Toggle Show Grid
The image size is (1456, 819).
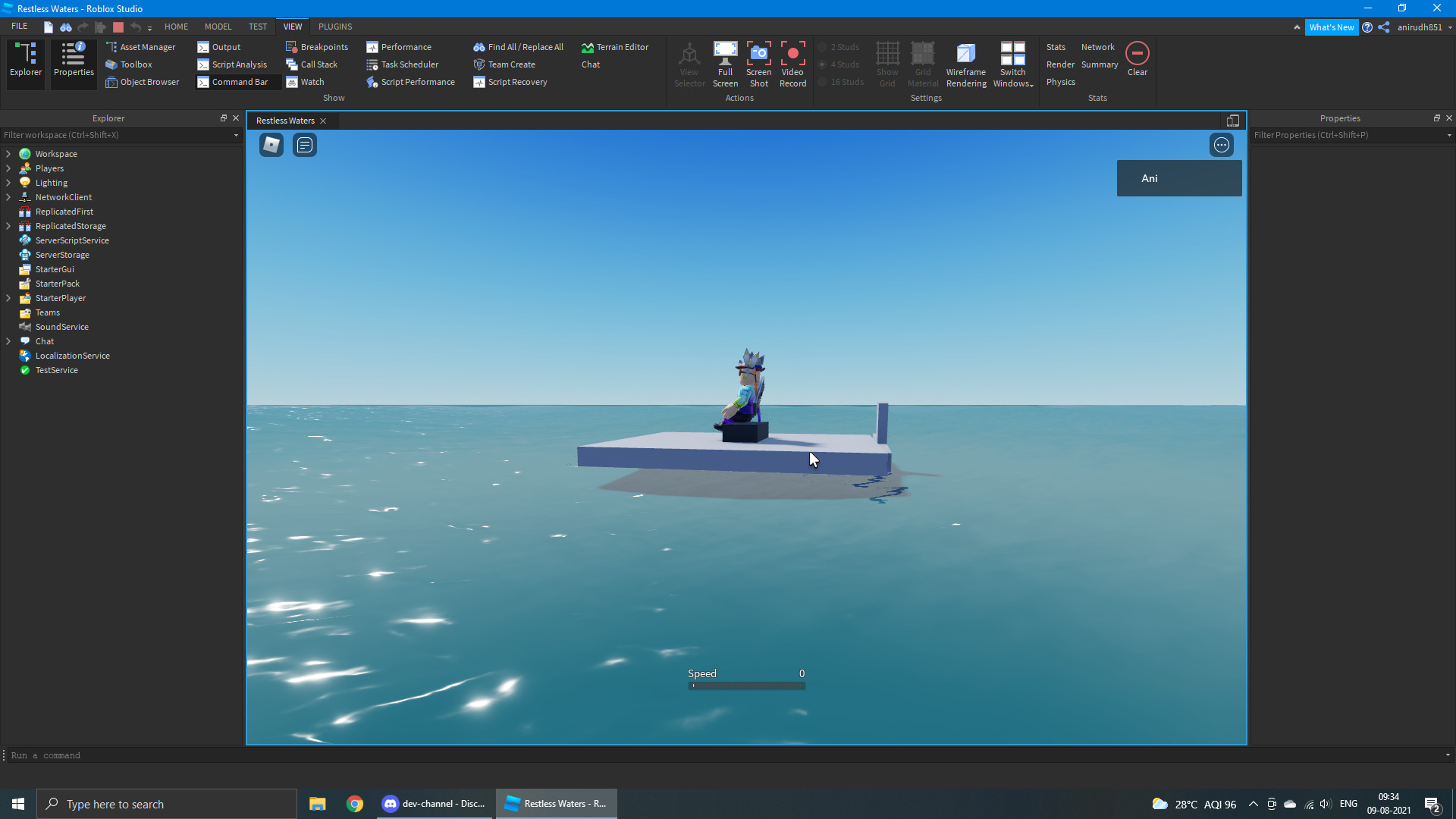click(887, 64)
